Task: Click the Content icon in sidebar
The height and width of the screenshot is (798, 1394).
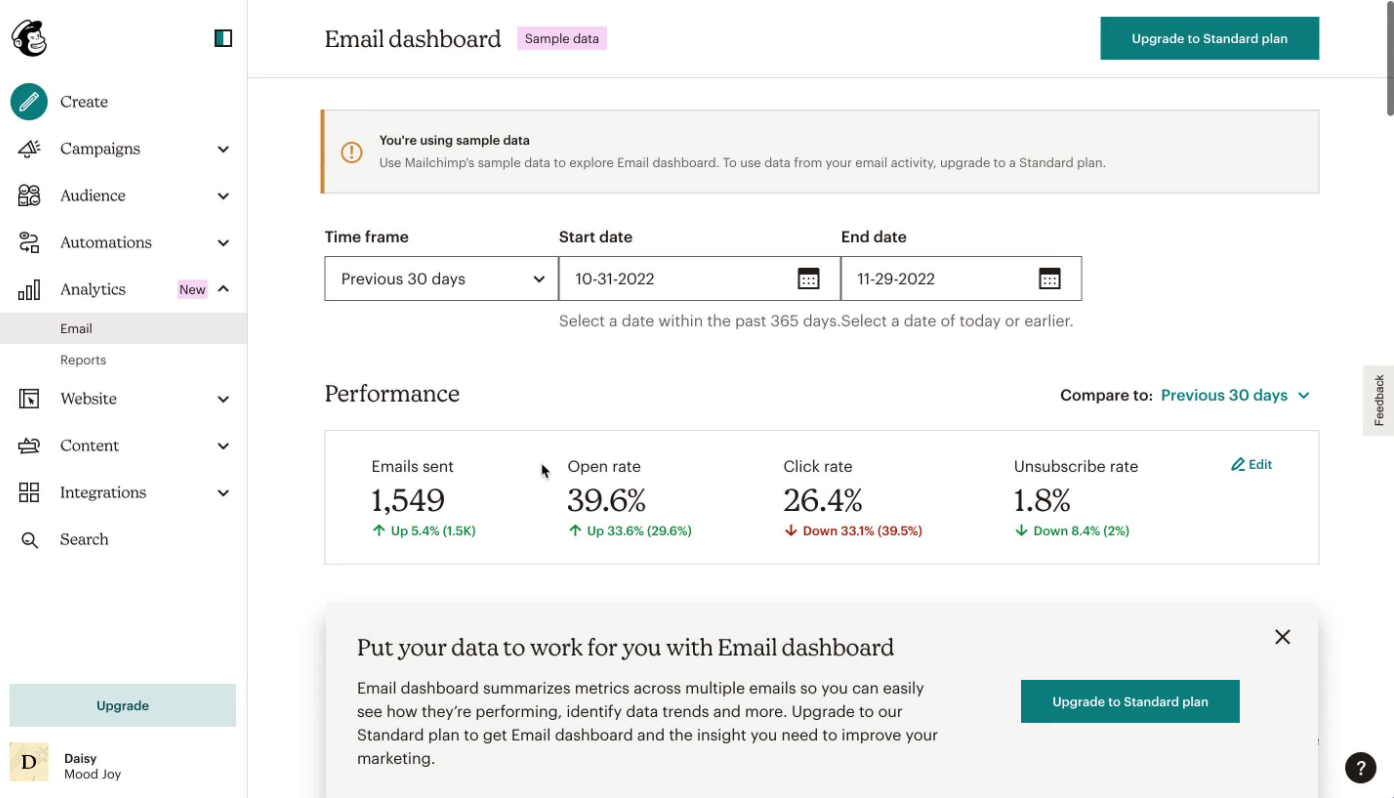Action: tap(29, 446)
